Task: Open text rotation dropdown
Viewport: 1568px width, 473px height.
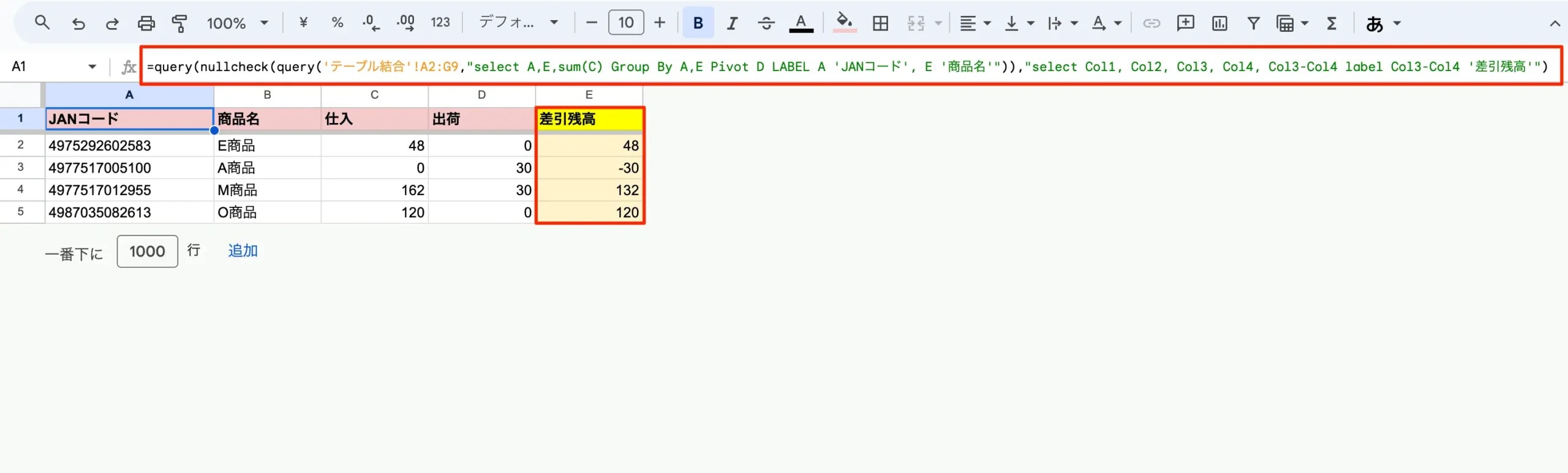Action: pyautogui.click(x=1106, y=23)
